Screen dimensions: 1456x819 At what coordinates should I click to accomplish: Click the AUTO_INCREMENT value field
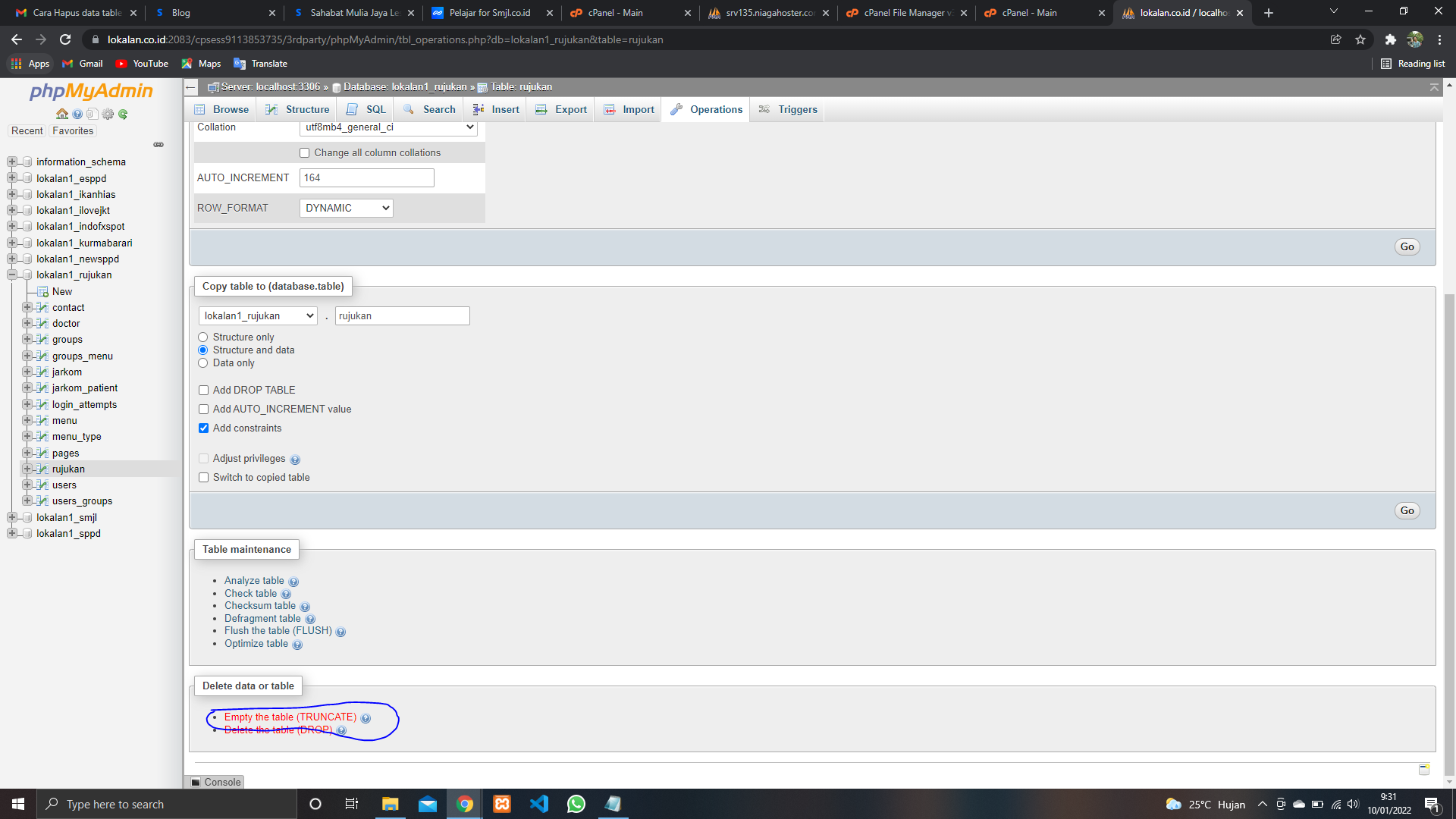pos(367,177)
